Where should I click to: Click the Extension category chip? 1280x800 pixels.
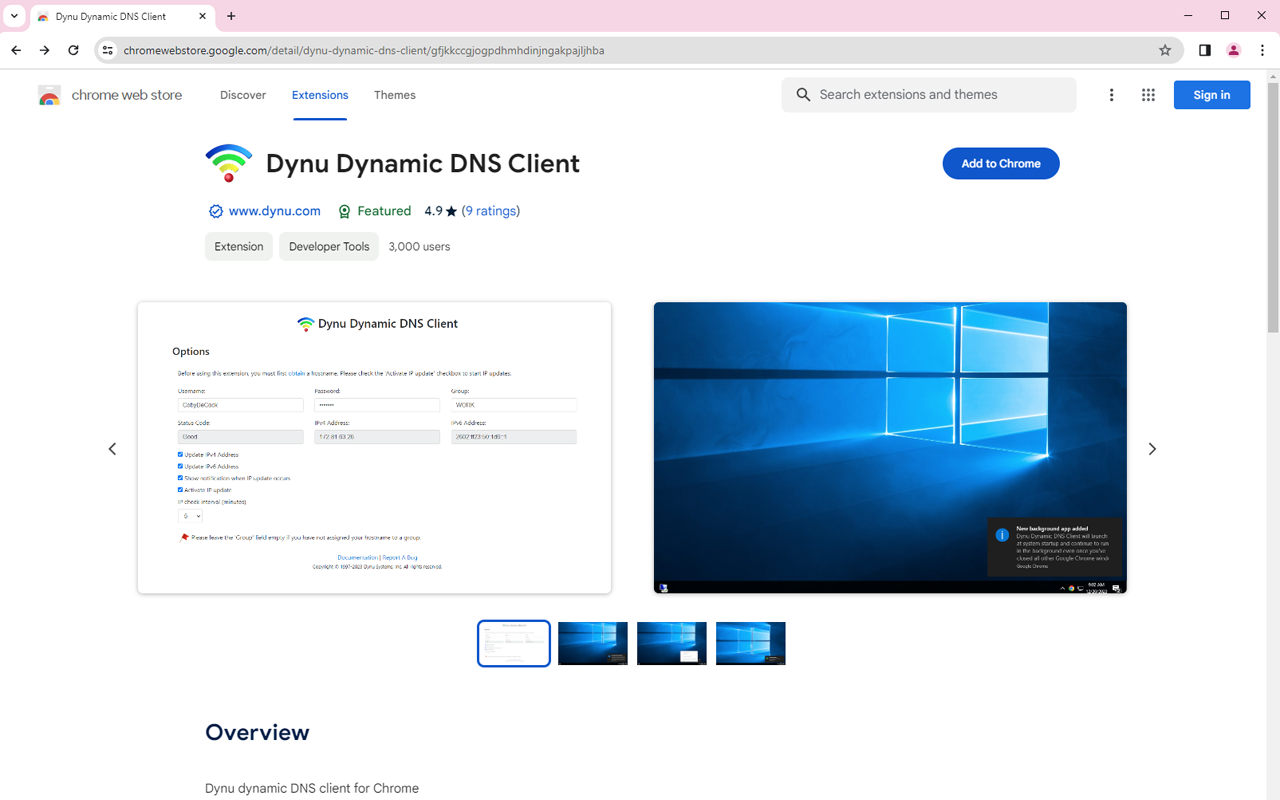click(x=239, y=246)
